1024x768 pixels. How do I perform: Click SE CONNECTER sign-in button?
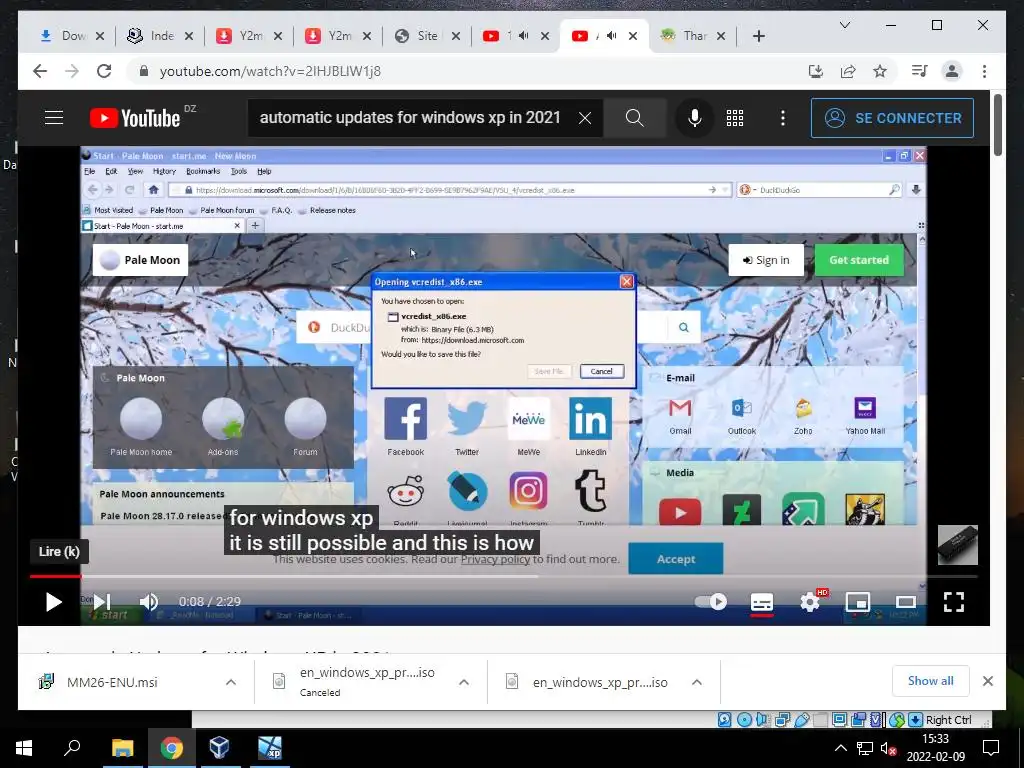tap(892, 118)
